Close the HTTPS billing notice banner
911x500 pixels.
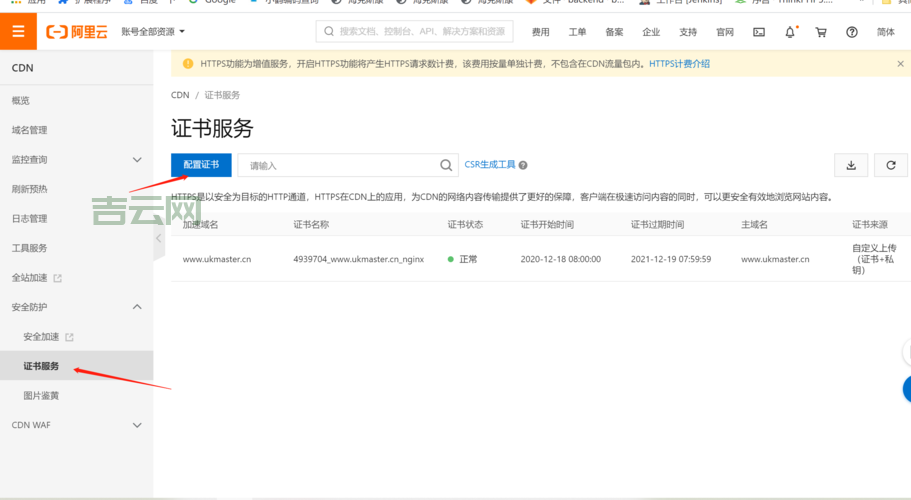point(900,64)
